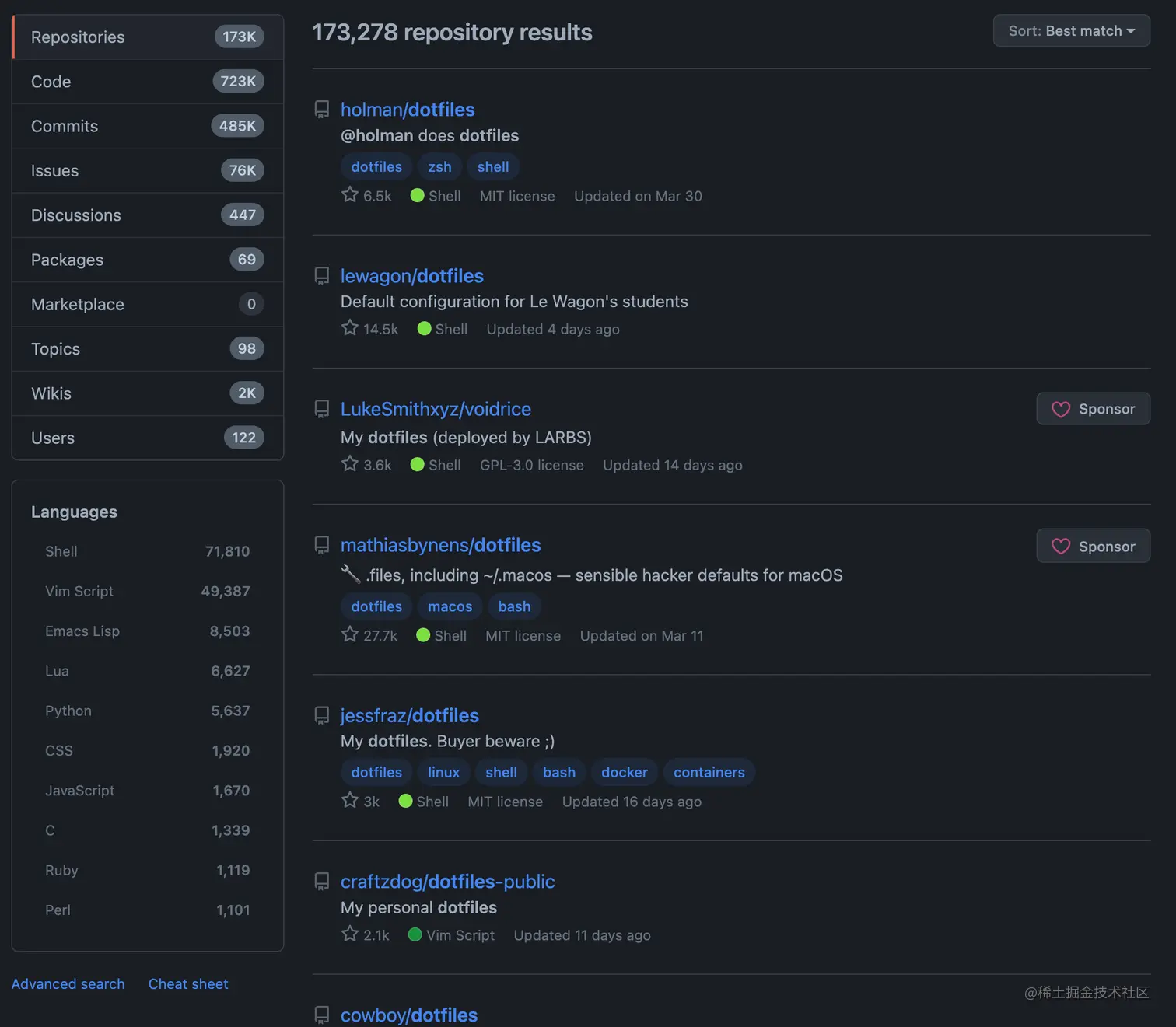This screenshot has width=1176, height=1027.
Task: Open the Cheat sheet link
Action: (188, 984)
